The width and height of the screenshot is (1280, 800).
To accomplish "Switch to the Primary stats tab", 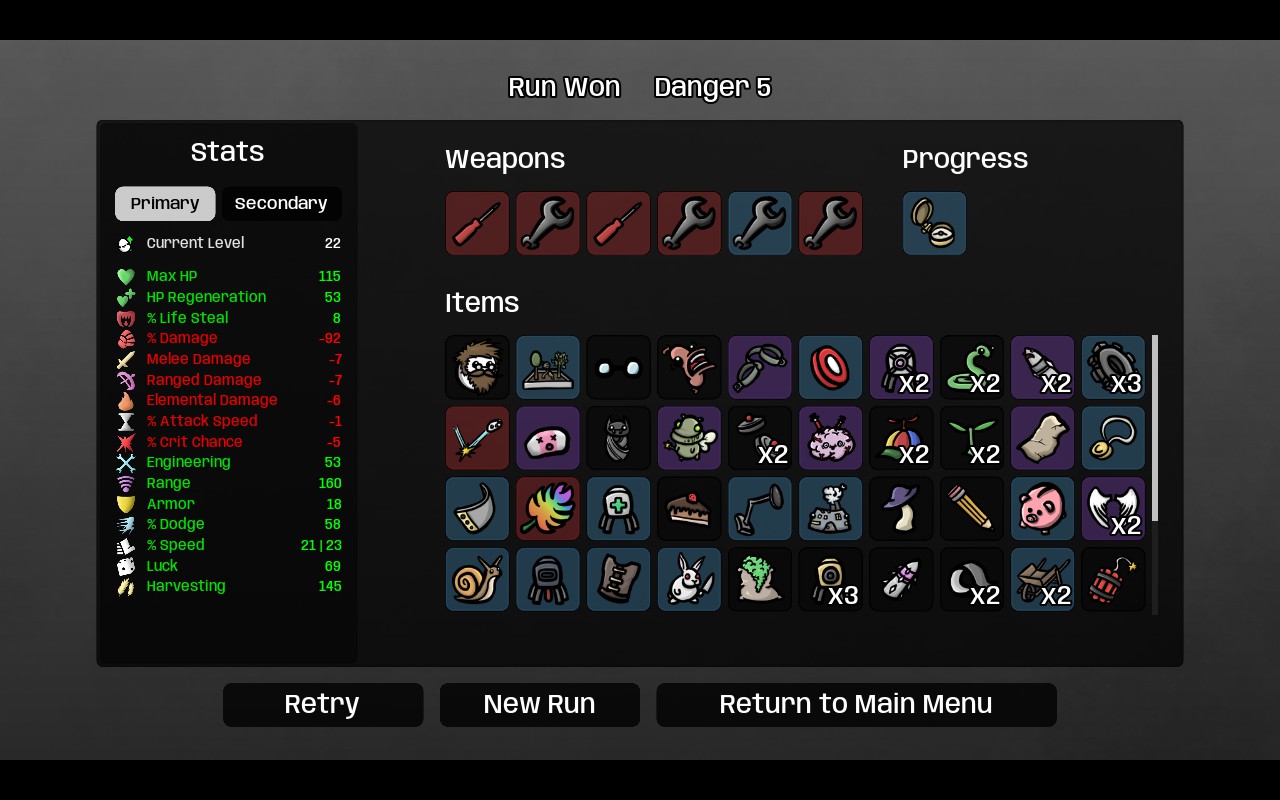I will pos(165,204).
